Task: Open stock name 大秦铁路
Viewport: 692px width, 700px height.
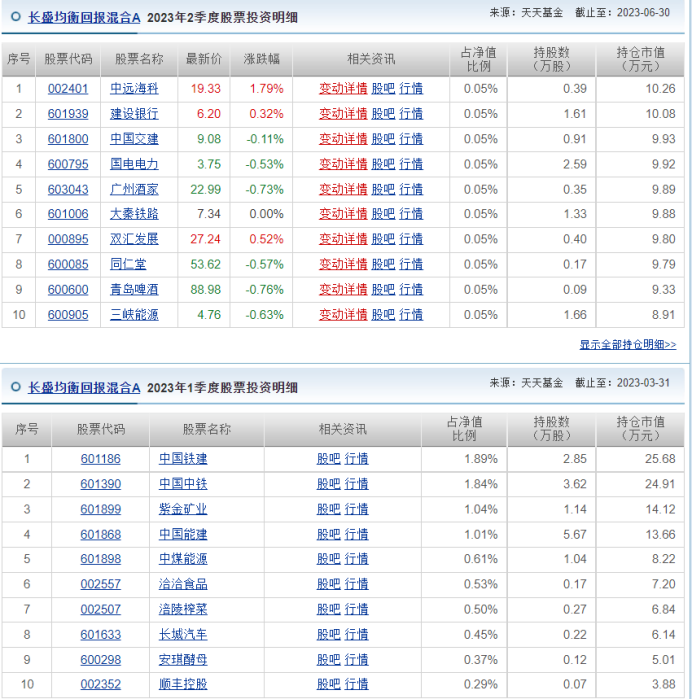Action: [x=134, y=214]
